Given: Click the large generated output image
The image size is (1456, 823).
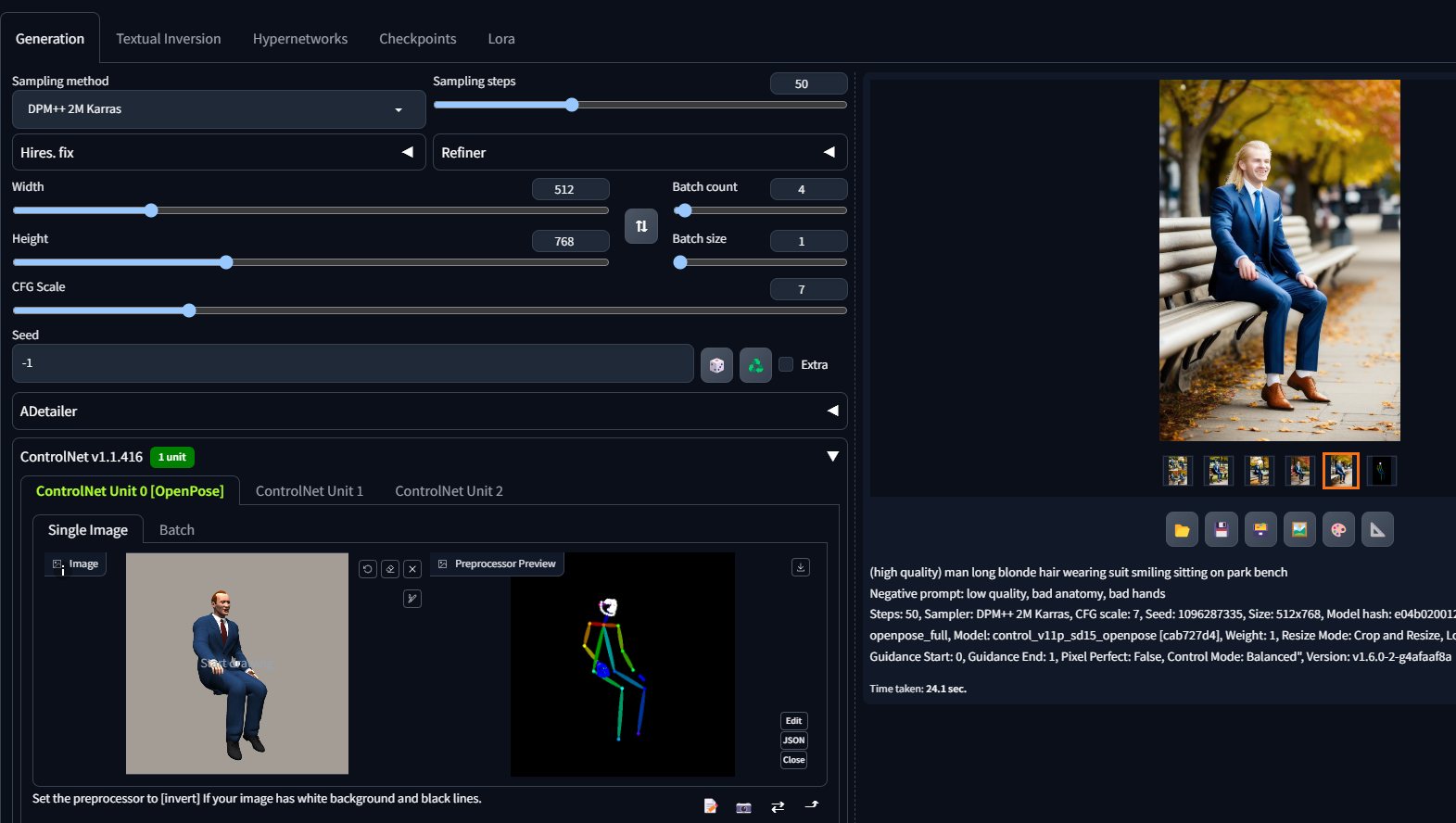Looking at the screenshot, I should [1280, 260].
